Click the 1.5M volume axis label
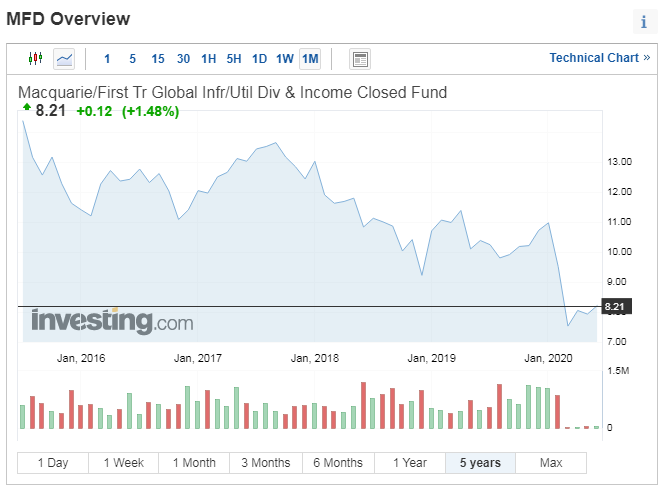This screenshot has height=498, width=666. 618,371
